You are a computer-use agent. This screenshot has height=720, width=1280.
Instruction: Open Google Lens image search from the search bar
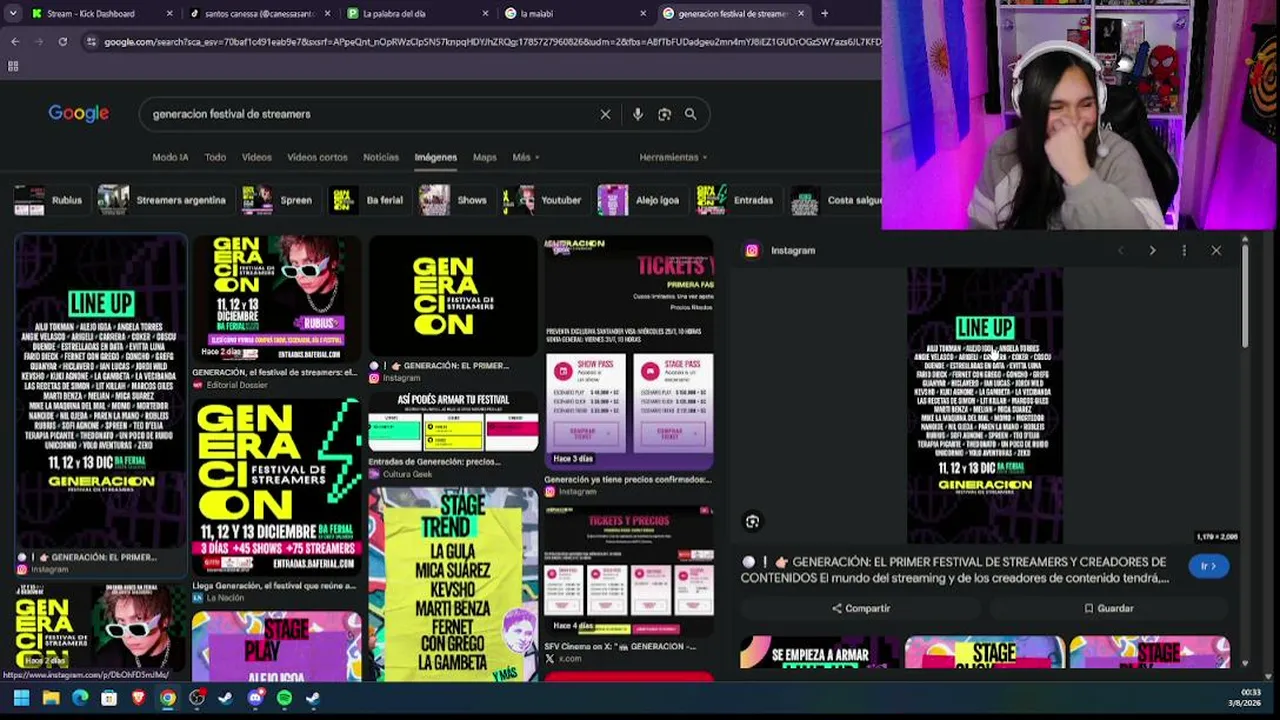(x=664, y=114)
